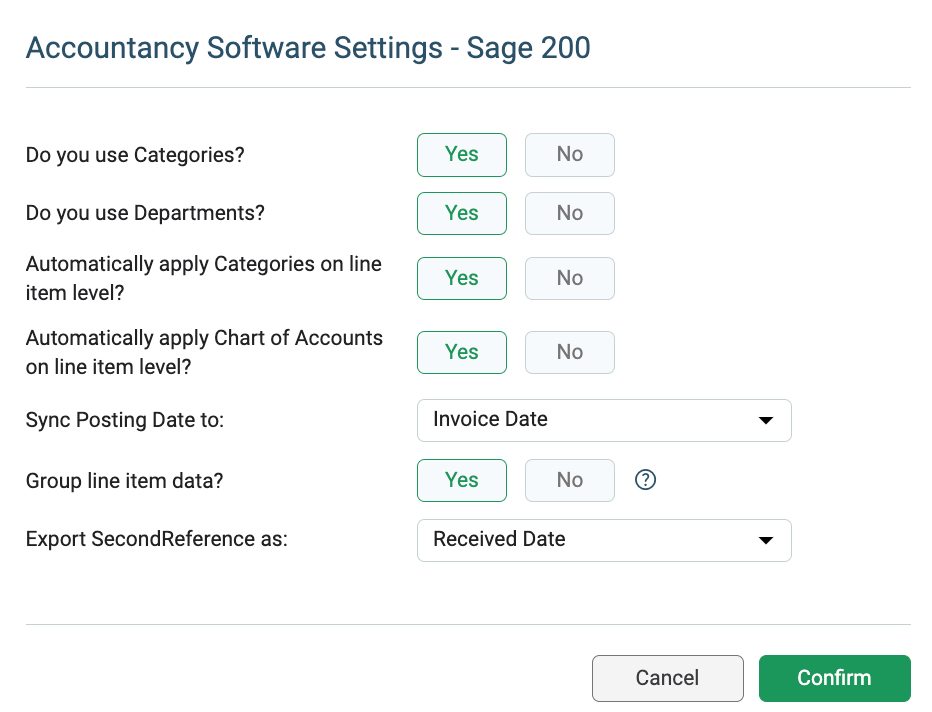Image resolution: width=932 pixels, height=712 pixels.
Task: Select Yes for Do you use Categories
Action: click(x=462, y=155)
